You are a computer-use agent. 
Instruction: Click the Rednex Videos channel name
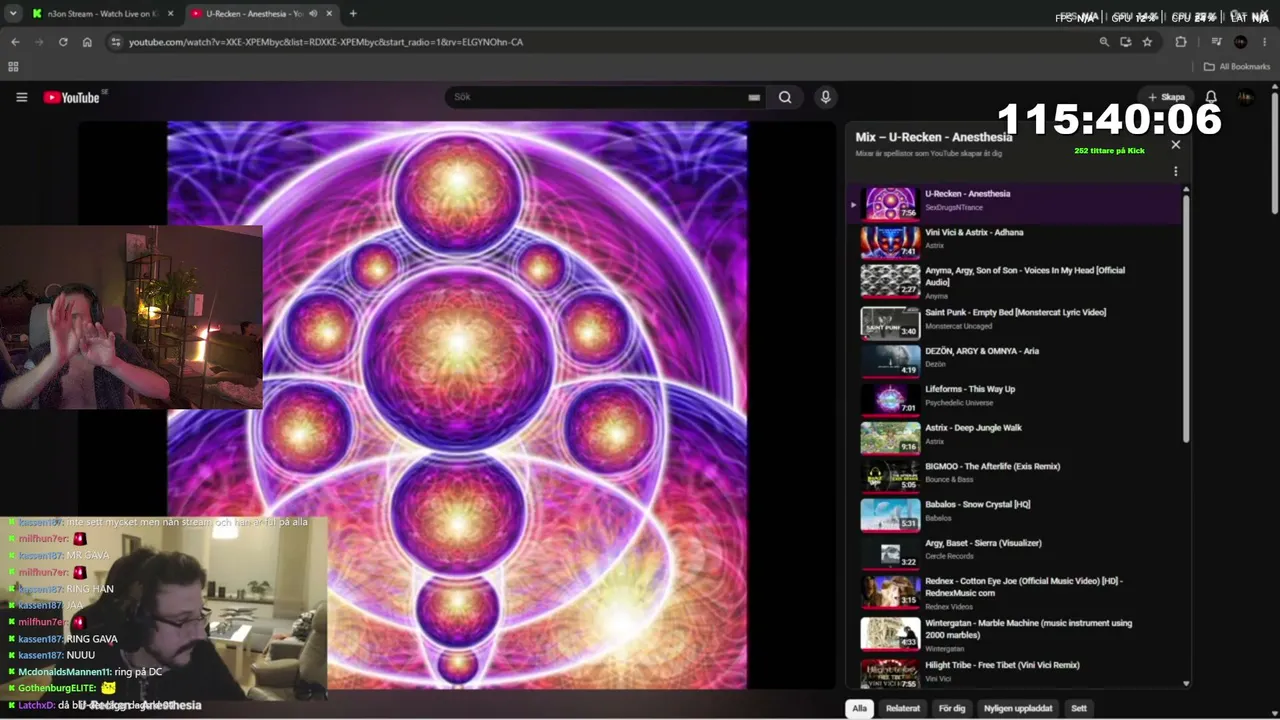point(951,606)
